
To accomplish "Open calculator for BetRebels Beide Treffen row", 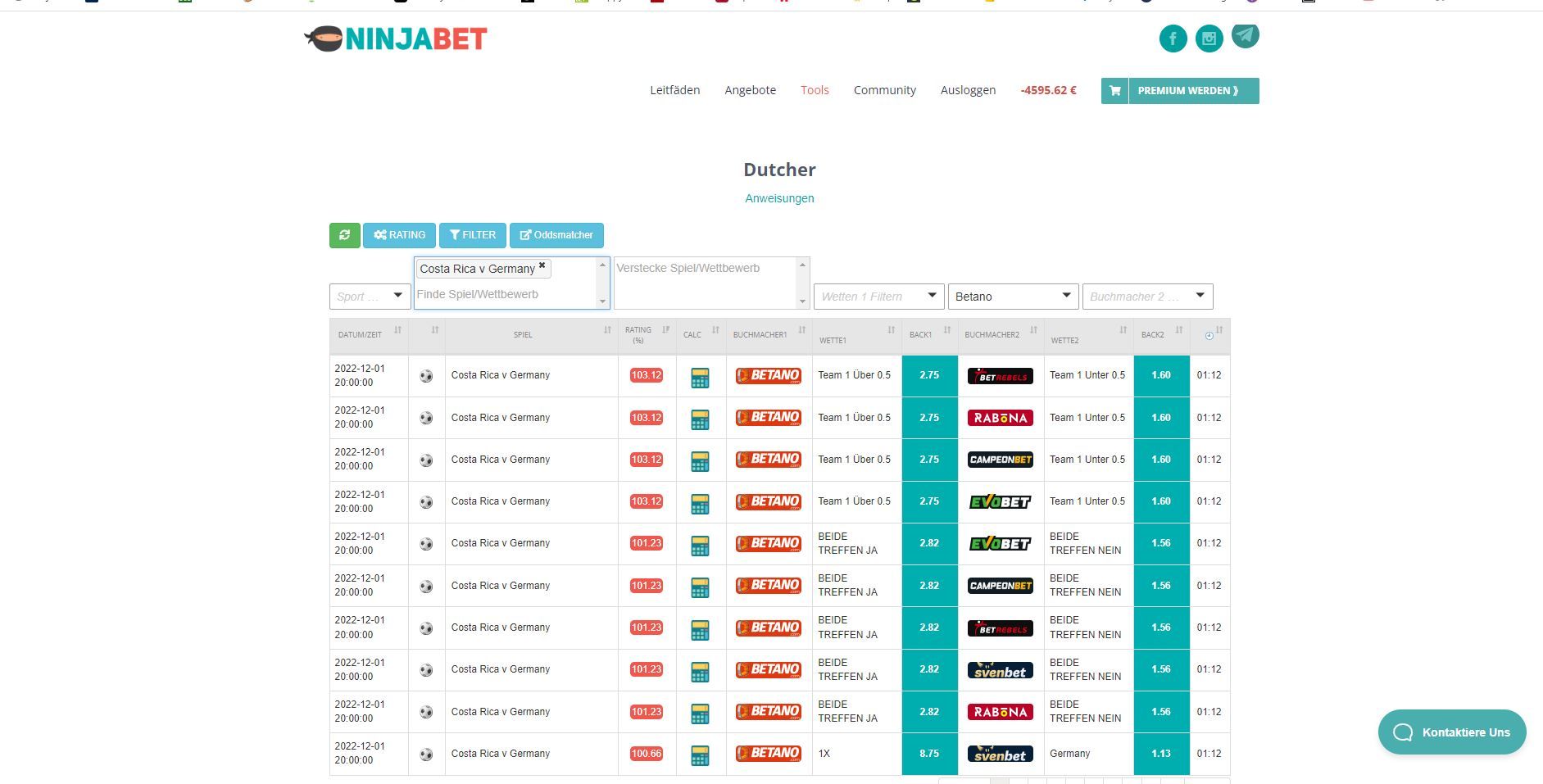I will [700, 629].
